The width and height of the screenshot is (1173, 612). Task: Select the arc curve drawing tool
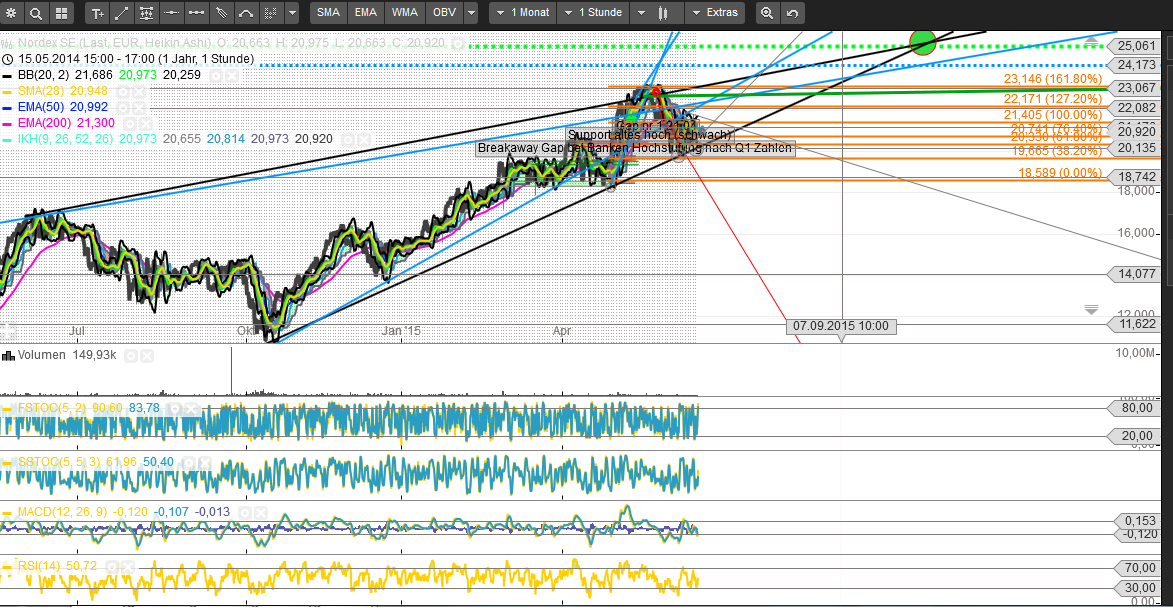(x=245, y=13)
